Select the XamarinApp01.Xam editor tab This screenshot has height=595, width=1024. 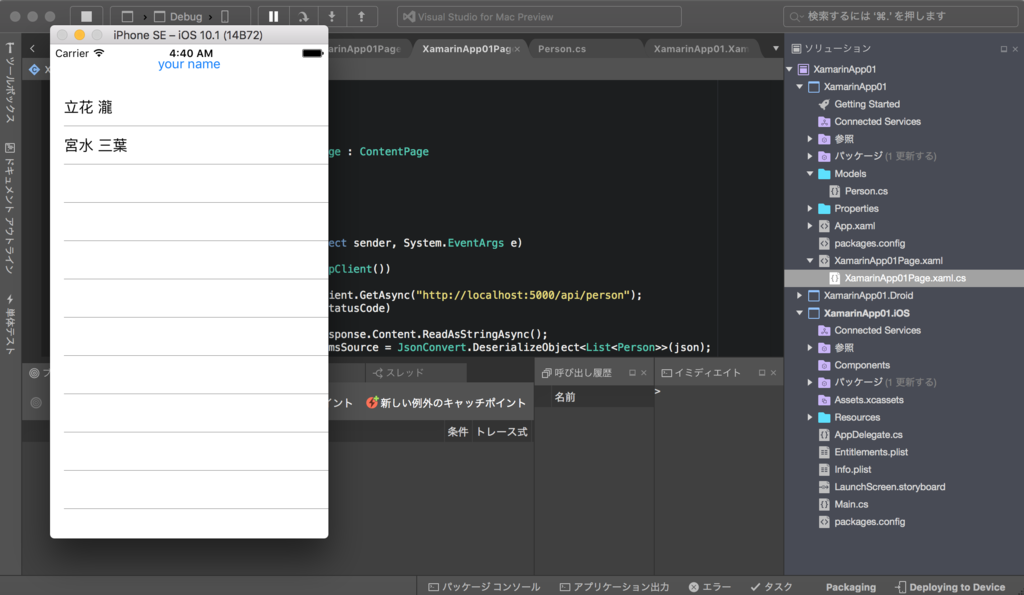pos(700,49)
